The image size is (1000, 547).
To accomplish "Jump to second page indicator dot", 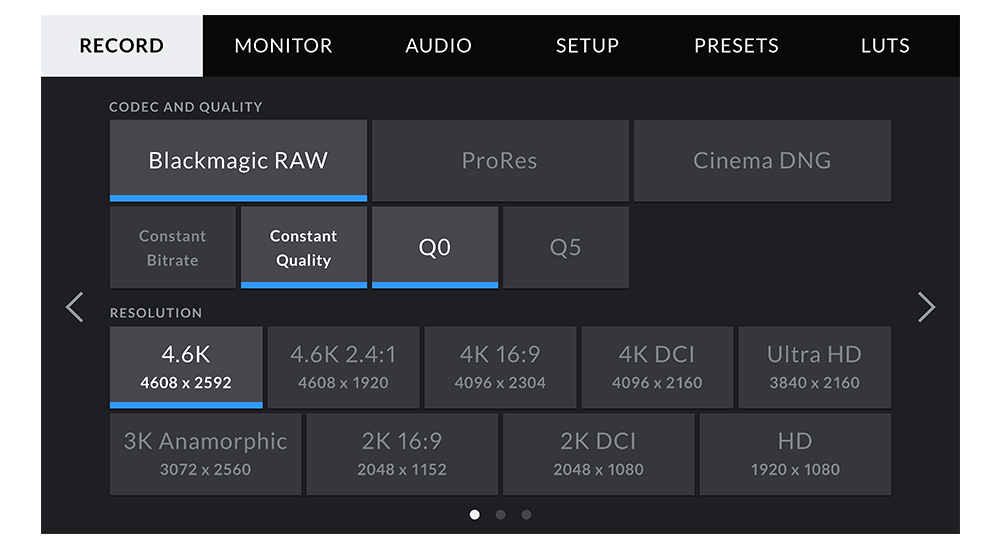I will [500, 515].
